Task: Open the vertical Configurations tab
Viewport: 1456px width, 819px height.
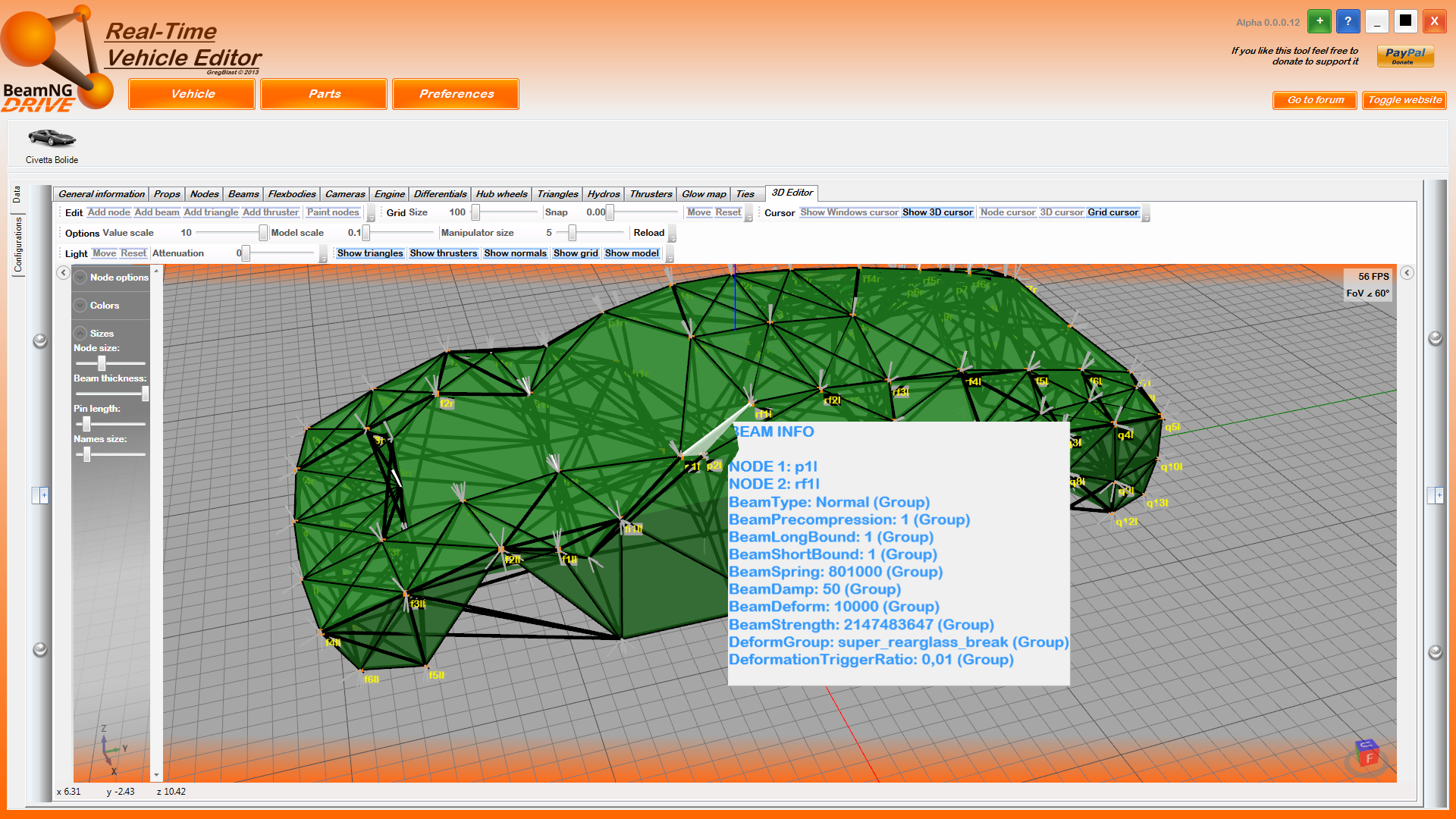Action: 17,244
